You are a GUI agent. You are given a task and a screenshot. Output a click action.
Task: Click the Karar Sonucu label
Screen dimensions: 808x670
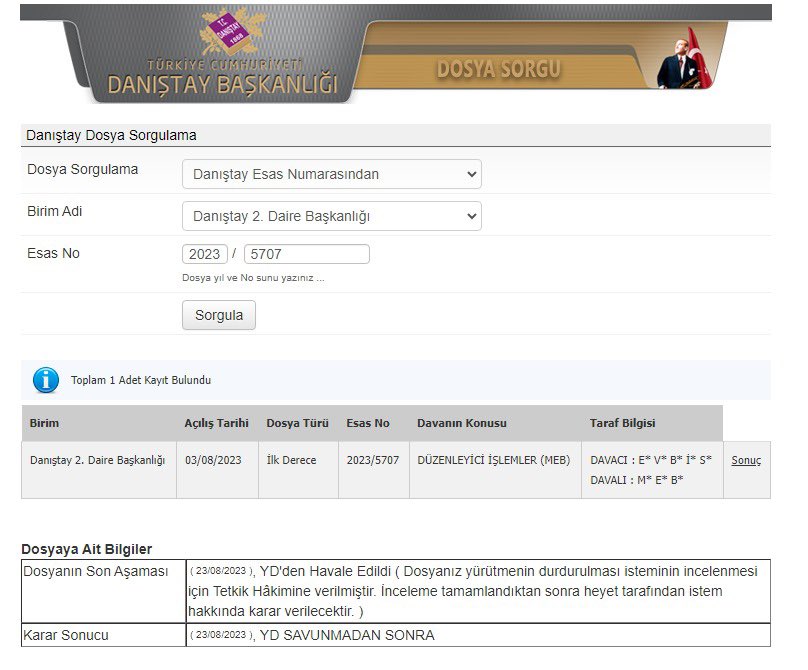coord(66,635)
